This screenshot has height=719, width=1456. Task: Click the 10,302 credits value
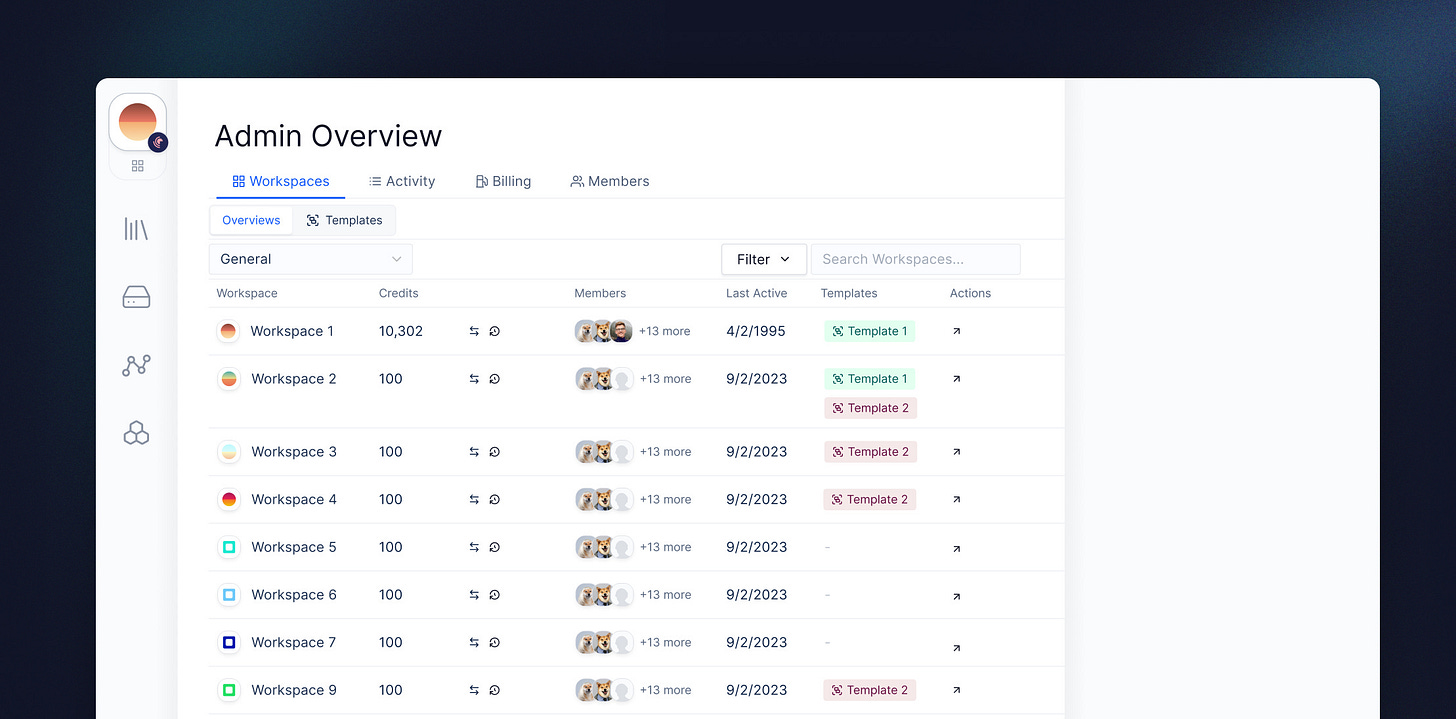[401, 331]
